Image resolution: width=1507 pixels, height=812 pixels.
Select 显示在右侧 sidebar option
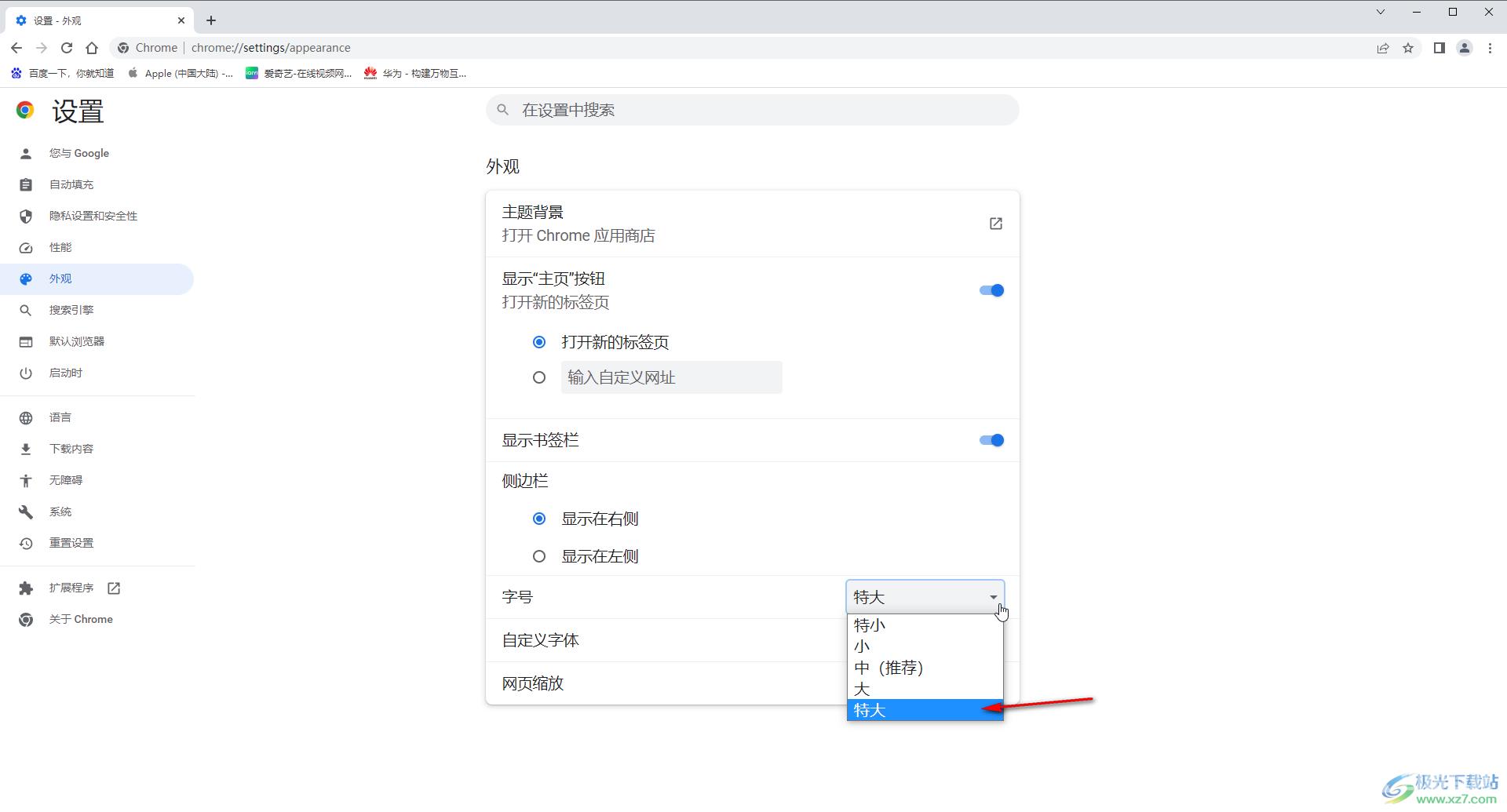coord(539,519)
